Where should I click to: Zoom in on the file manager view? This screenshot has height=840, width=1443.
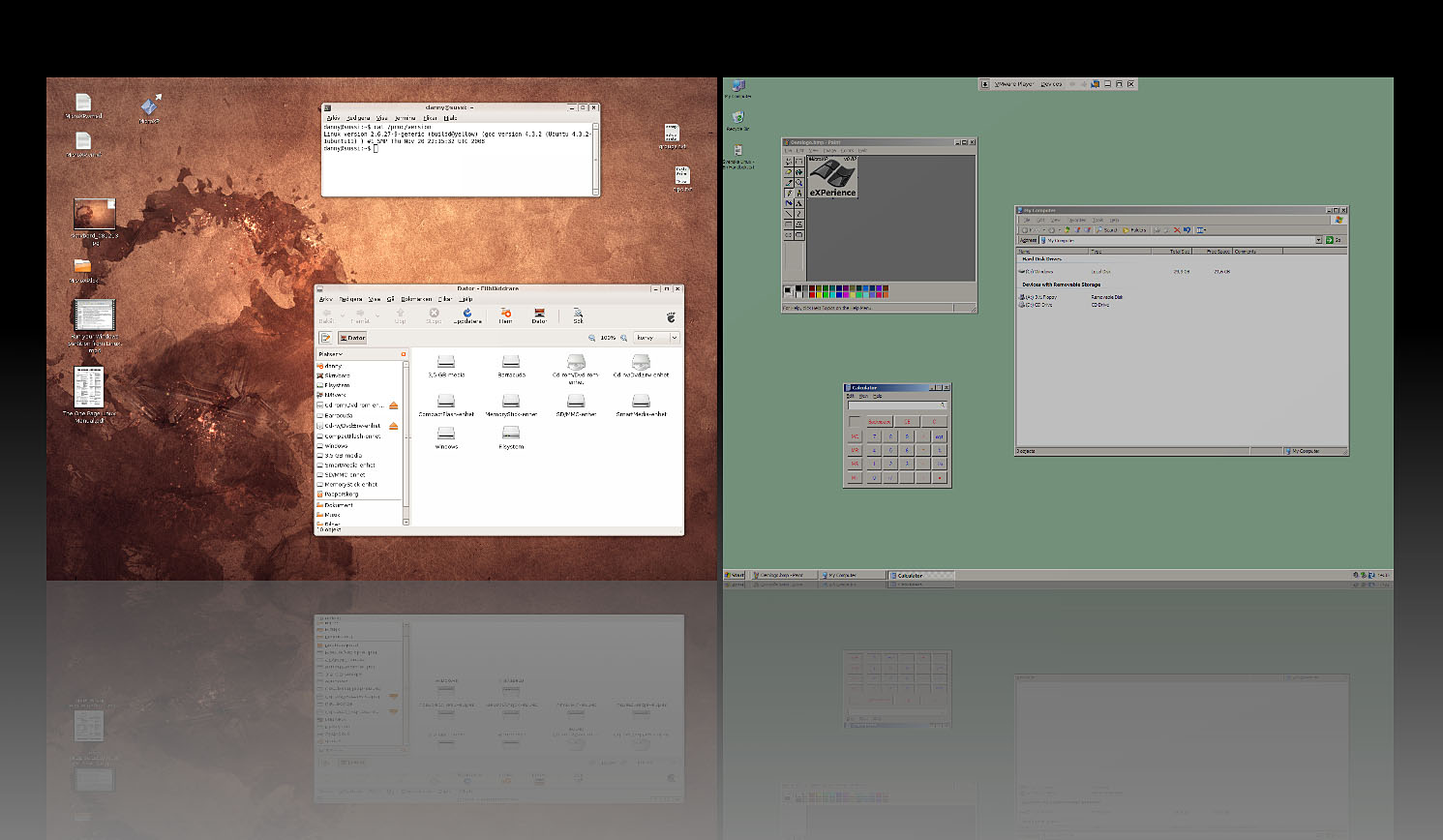pyautogui.click(x=623, y=338)
